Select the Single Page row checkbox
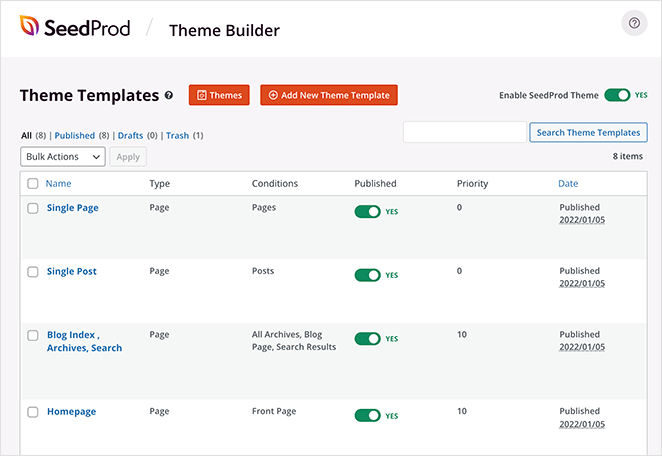This screenshot has width=662, height=456. pos(33,208)
